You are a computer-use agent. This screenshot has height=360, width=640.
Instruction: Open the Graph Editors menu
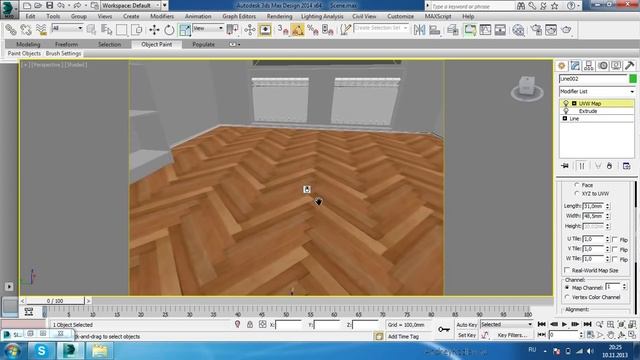point(239,16)
